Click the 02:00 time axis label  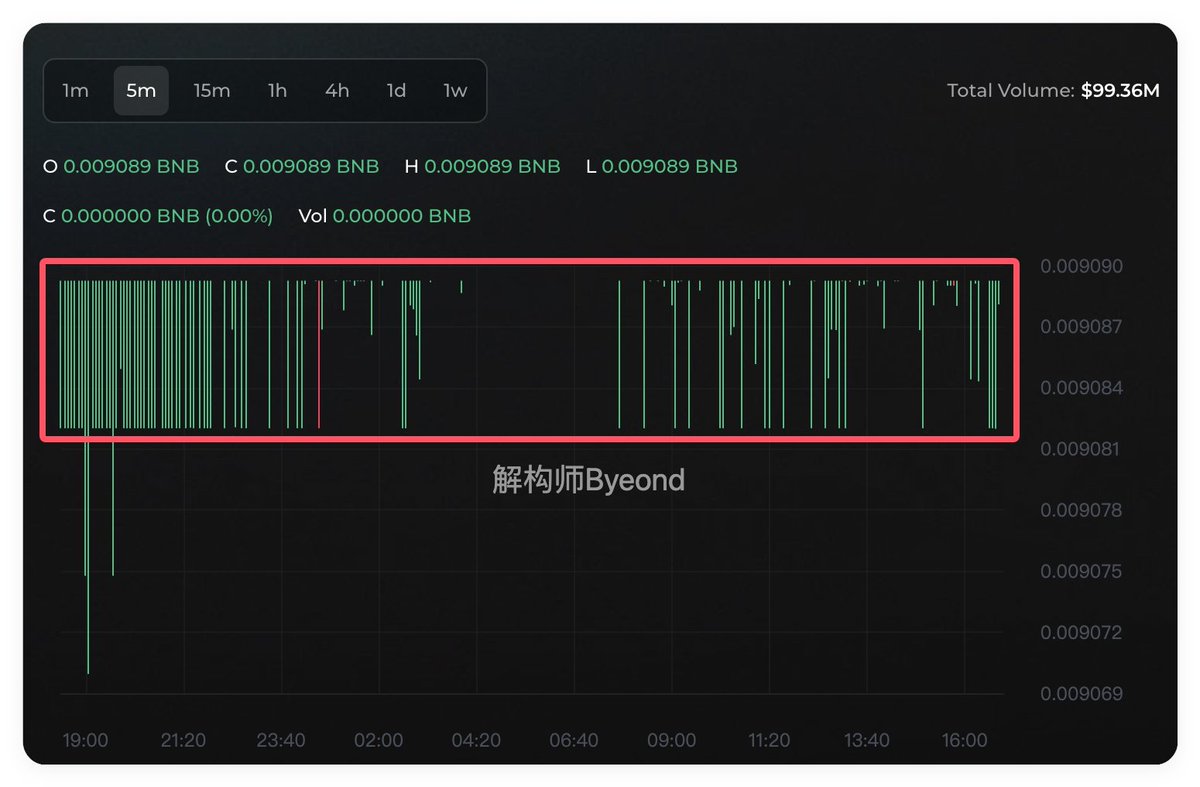(379, 741)
